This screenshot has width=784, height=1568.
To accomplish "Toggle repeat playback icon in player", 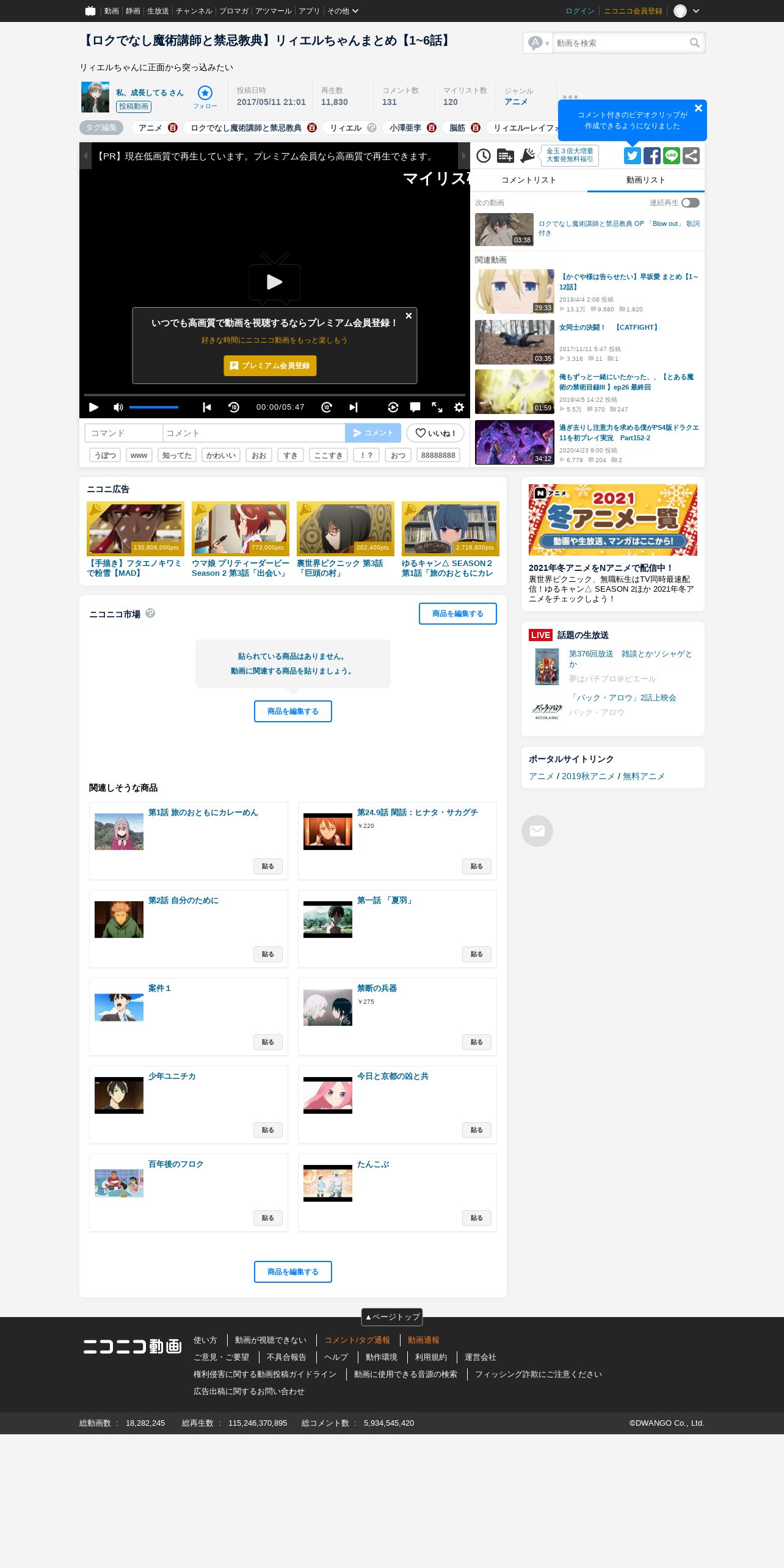I will click(393, 407).
